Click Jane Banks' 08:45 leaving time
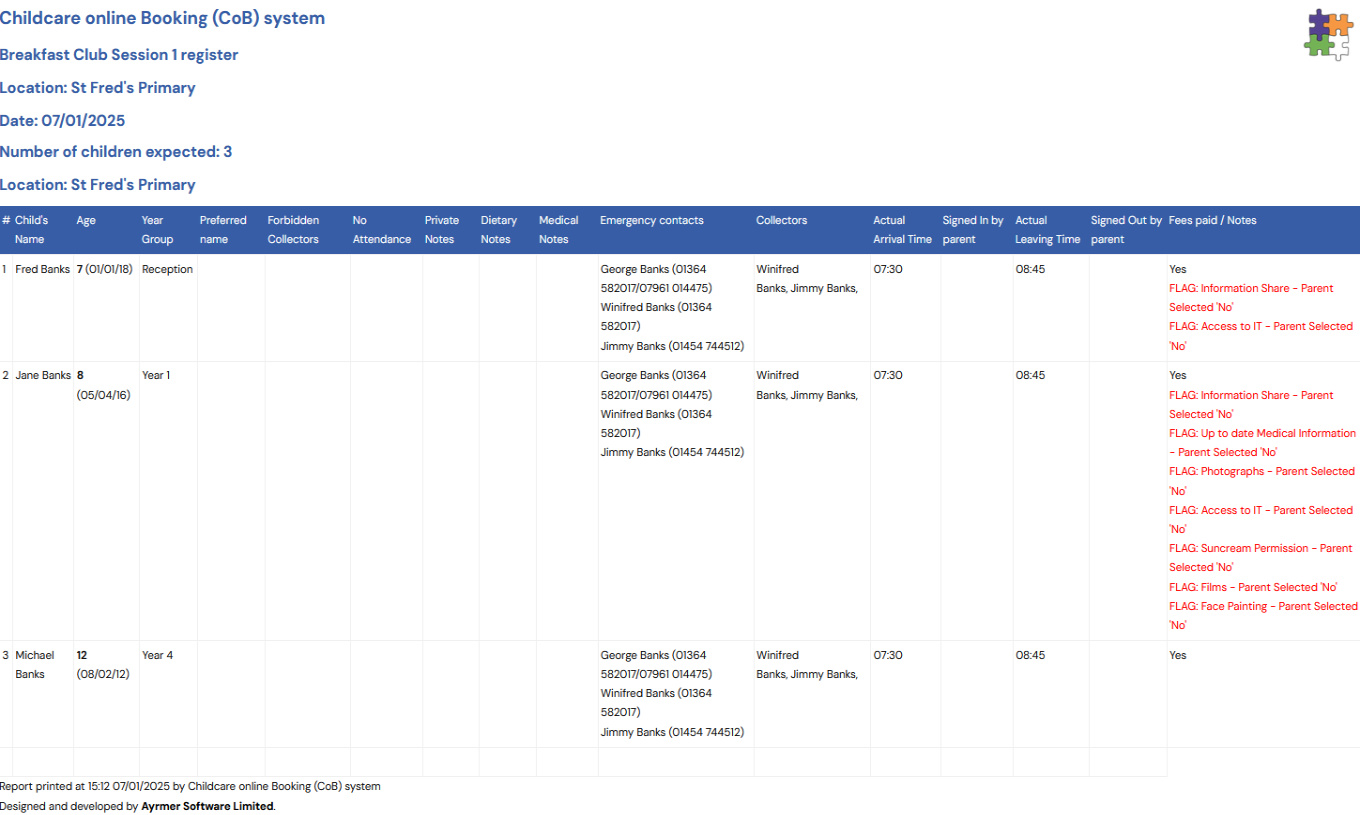This screenshot has width=1360, height=815. pos(1030,376)
